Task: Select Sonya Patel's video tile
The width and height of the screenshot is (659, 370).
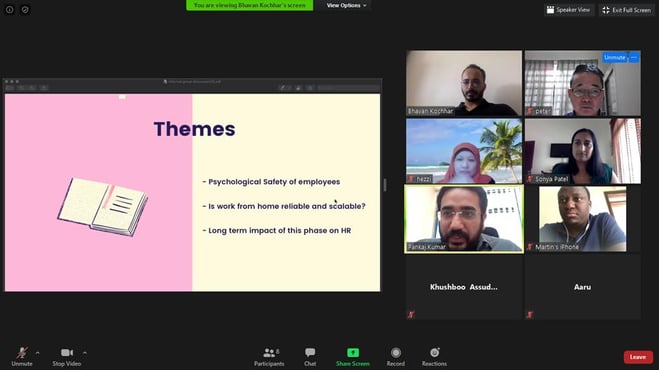Action: (x=583, y=151)
